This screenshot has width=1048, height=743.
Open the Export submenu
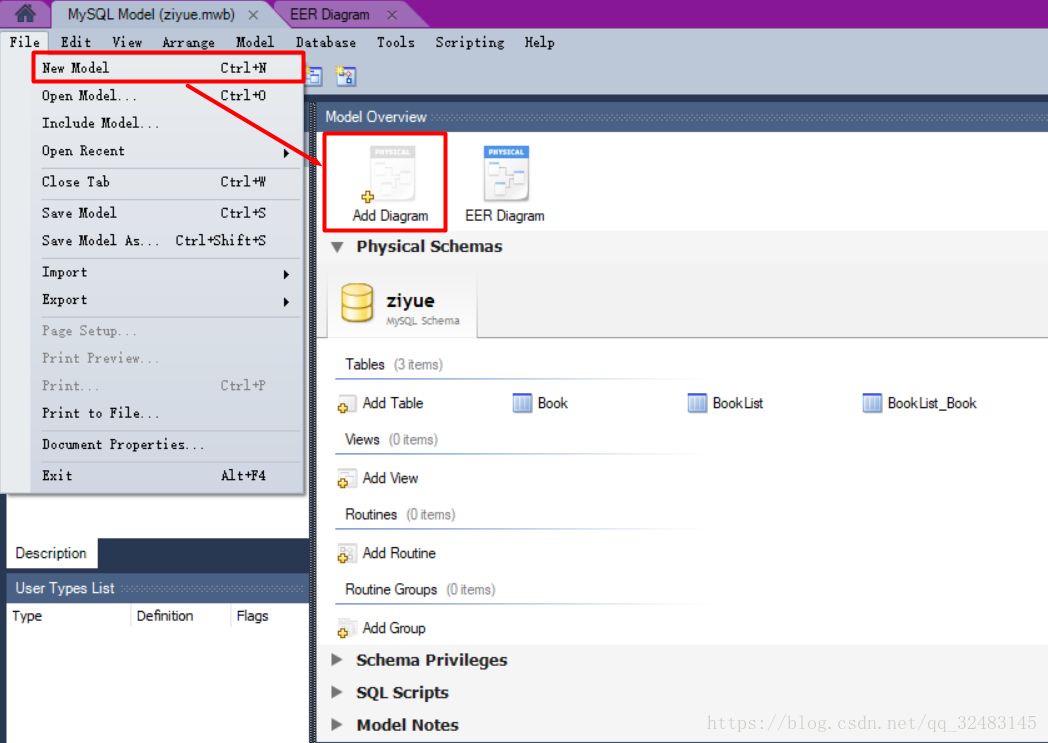click(x=166, y=300)
